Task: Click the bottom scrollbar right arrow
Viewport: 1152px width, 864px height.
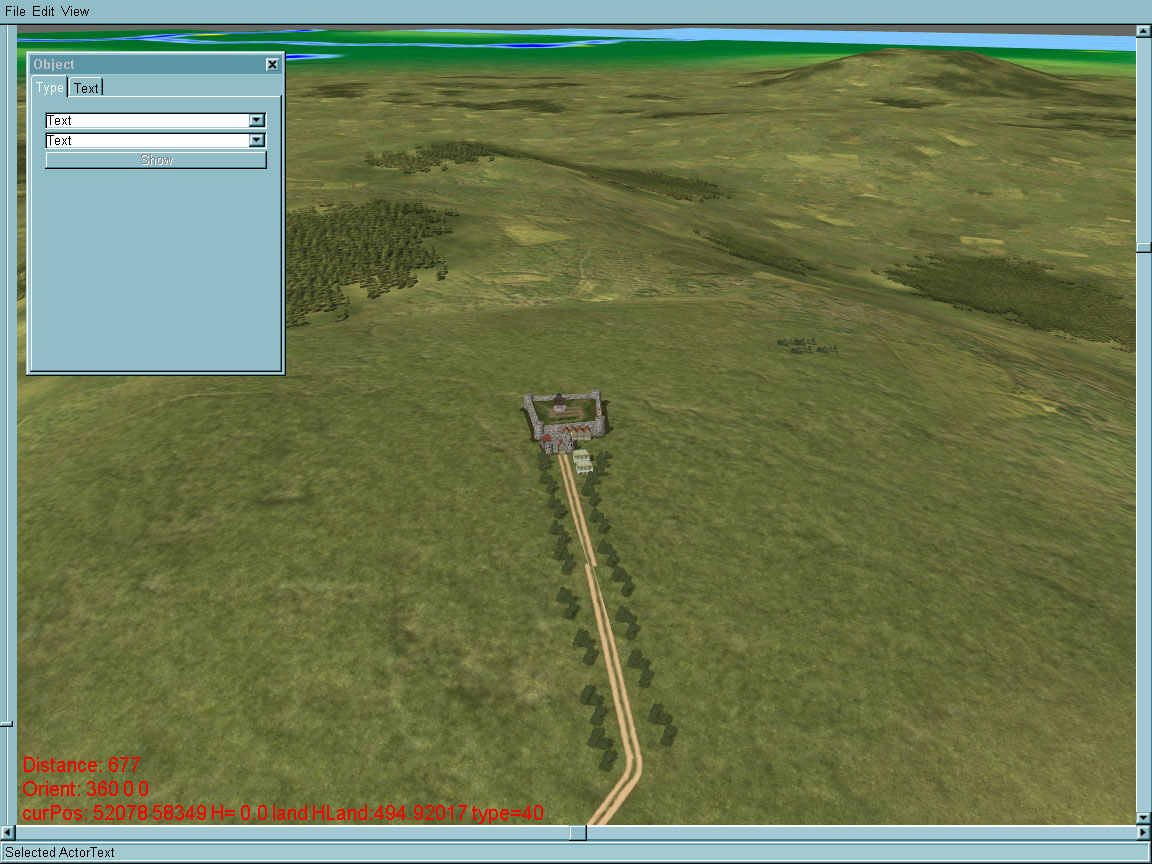Action: pyautogui.click(x=1143, y=833)
